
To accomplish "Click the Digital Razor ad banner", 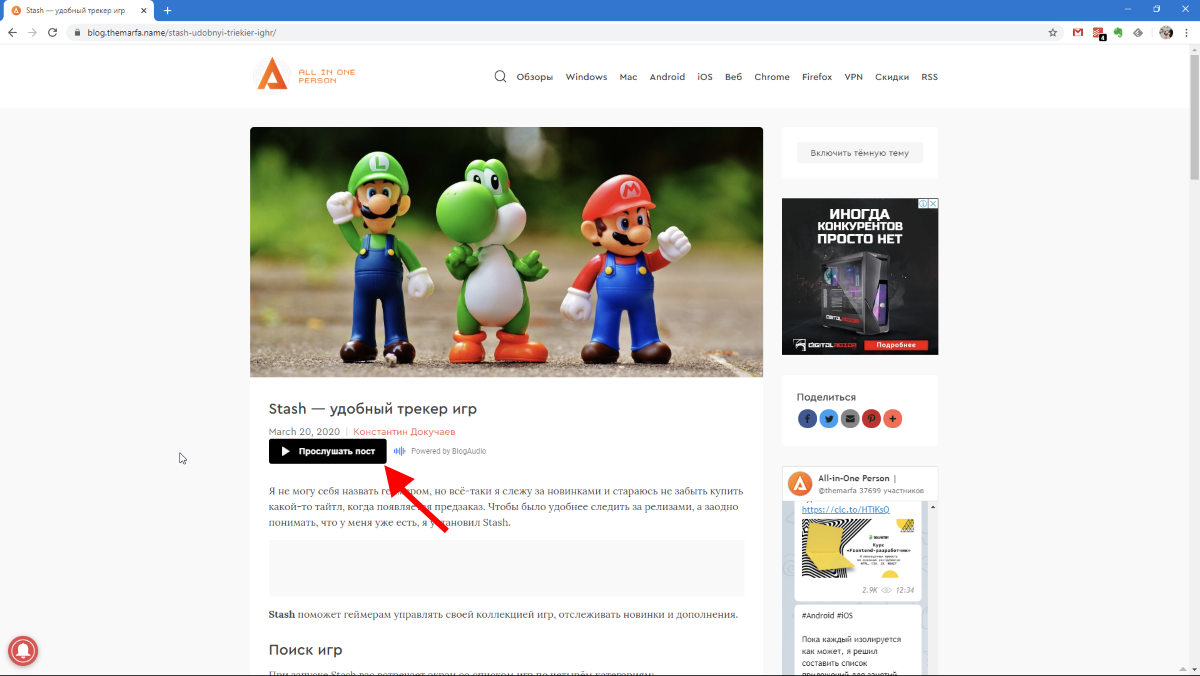I will (860, 276).
